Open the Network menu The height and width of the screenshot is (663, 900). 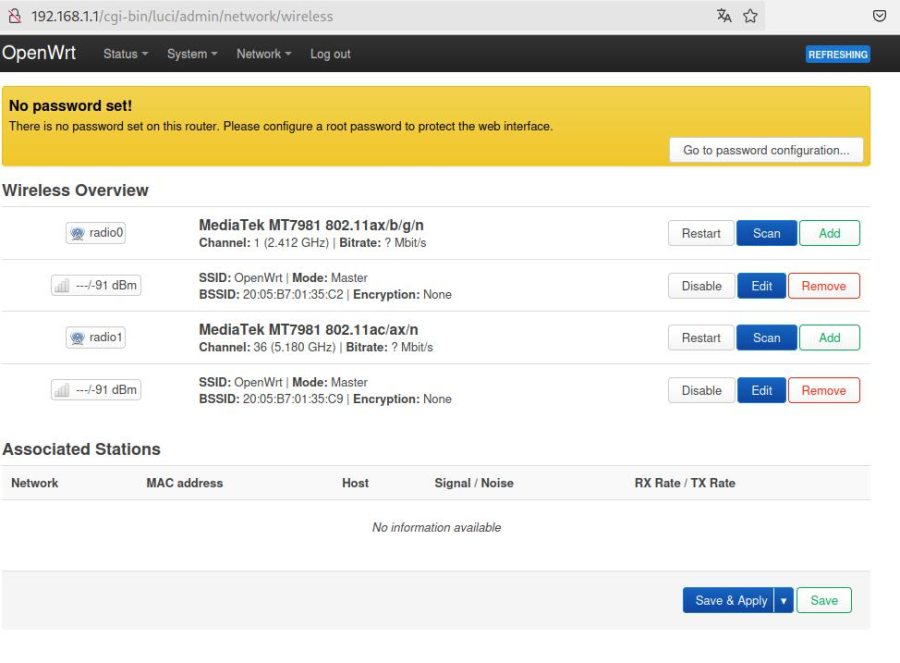[264, 54]
